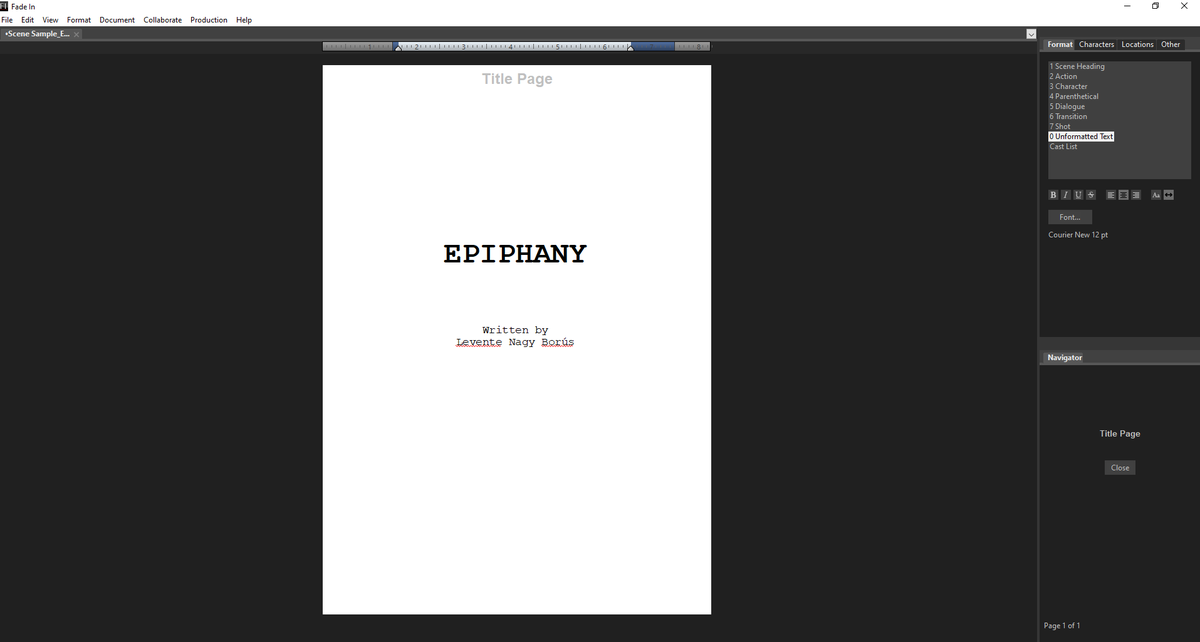The height and width of the screenshot is (642, 1200).
Task: Center-align the text
Action: coord(1123,194)
